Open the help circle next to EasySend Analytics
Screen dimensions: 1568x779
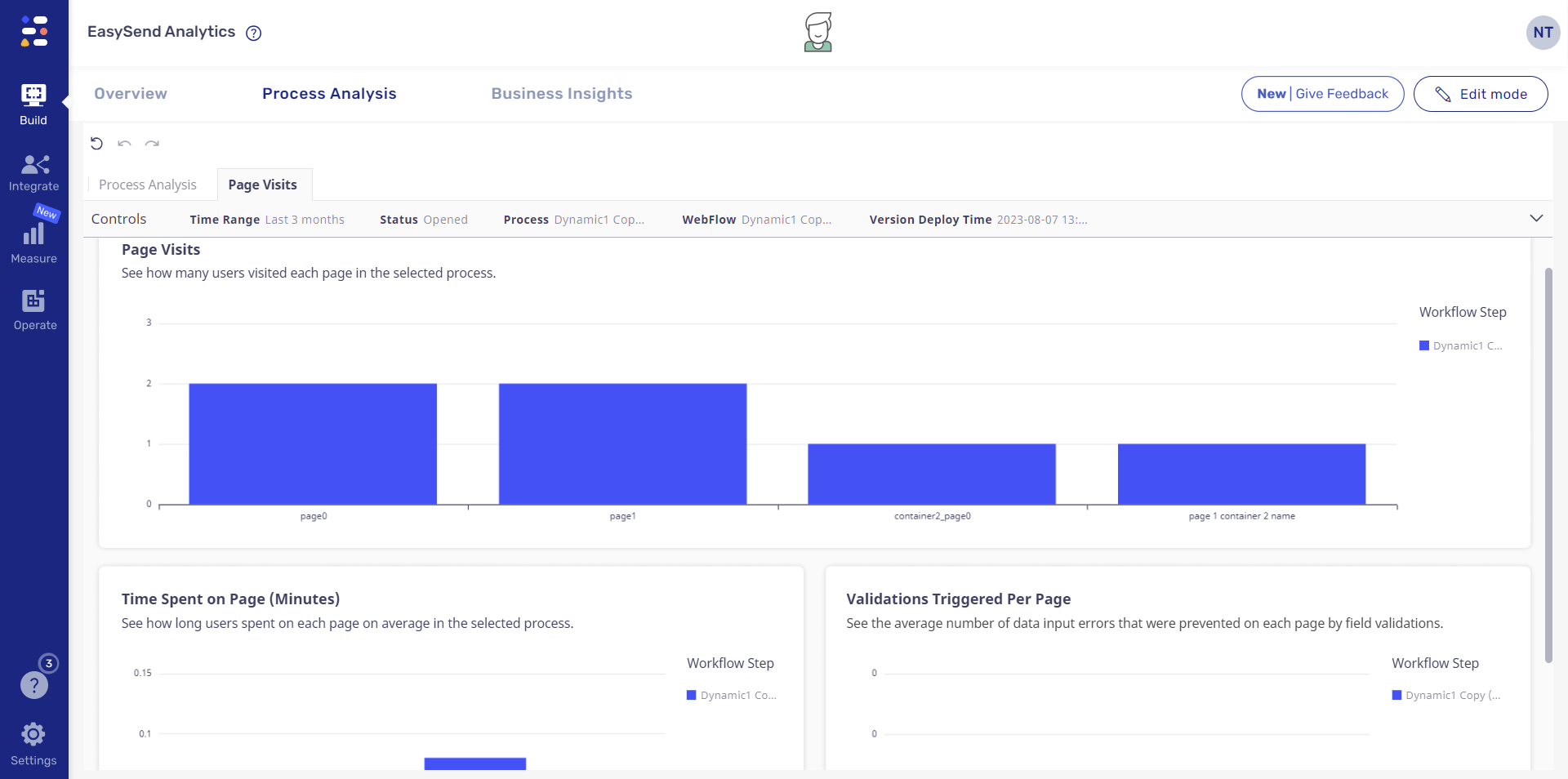(253, 33)
